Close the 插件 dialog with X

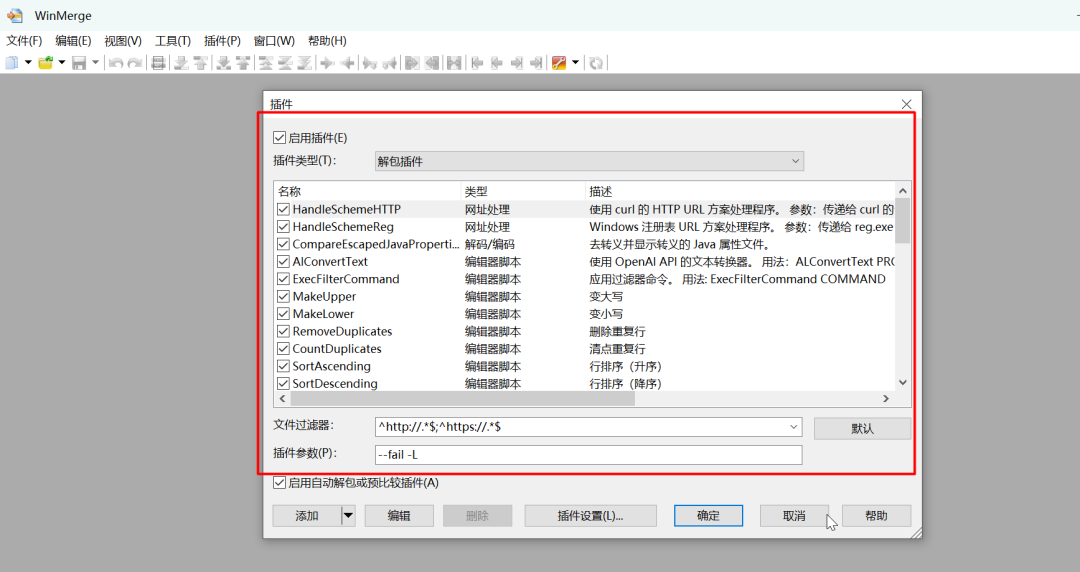906,104
